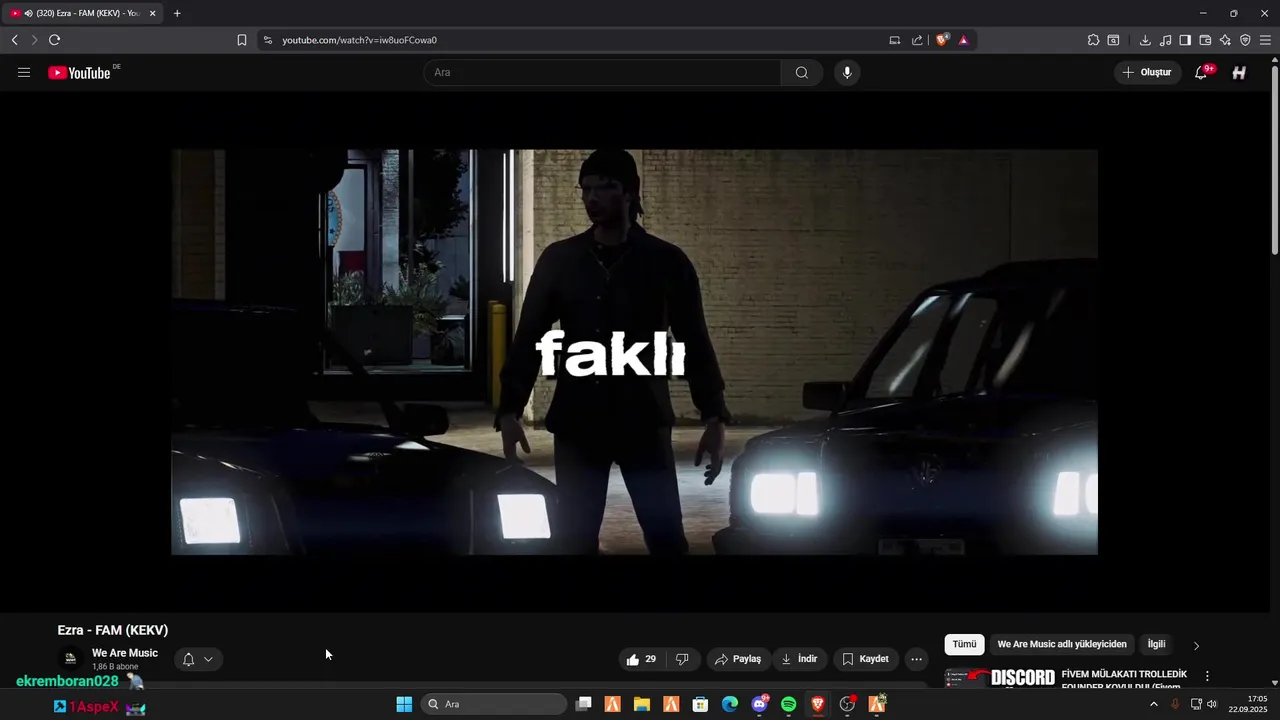
Task: Open the Brave Wallet icon
Action: [1205, 40]
